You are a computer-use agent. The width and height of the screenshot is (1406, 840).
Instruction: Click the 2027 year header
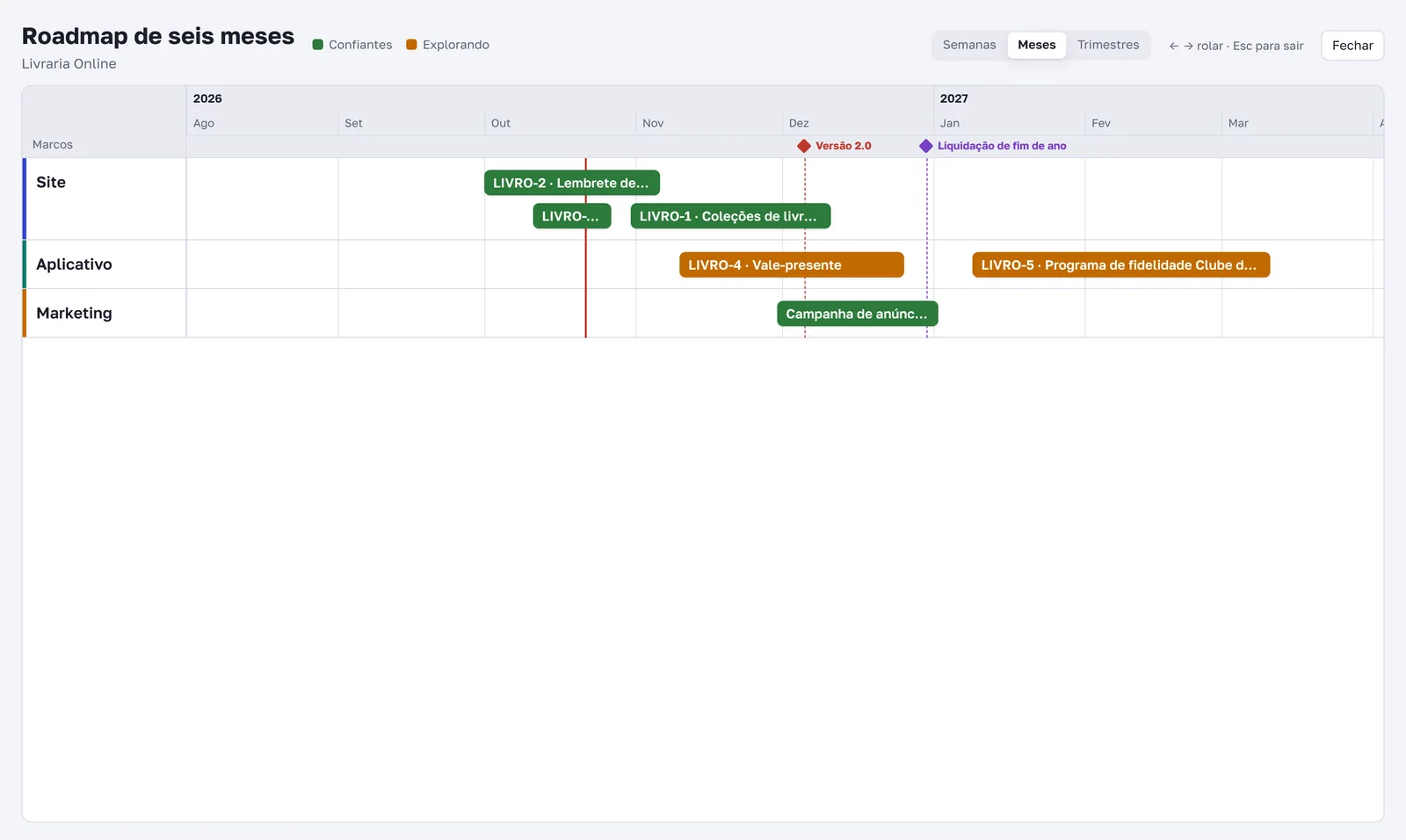[954, 98]
